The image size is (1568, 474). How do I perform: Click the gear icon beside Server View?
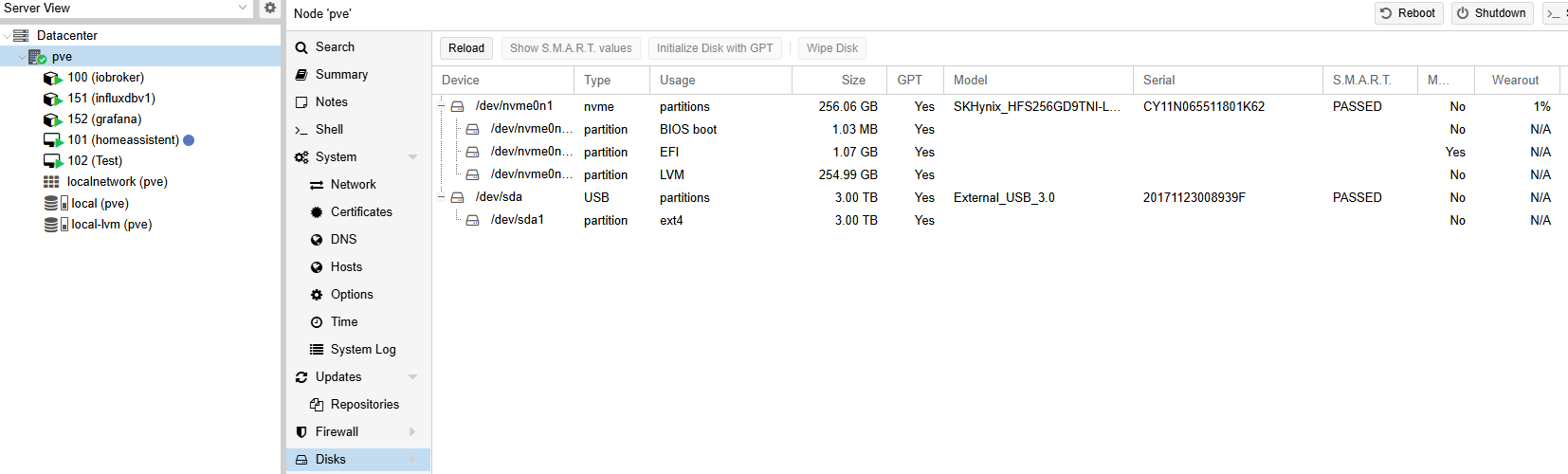pos(270,8)
